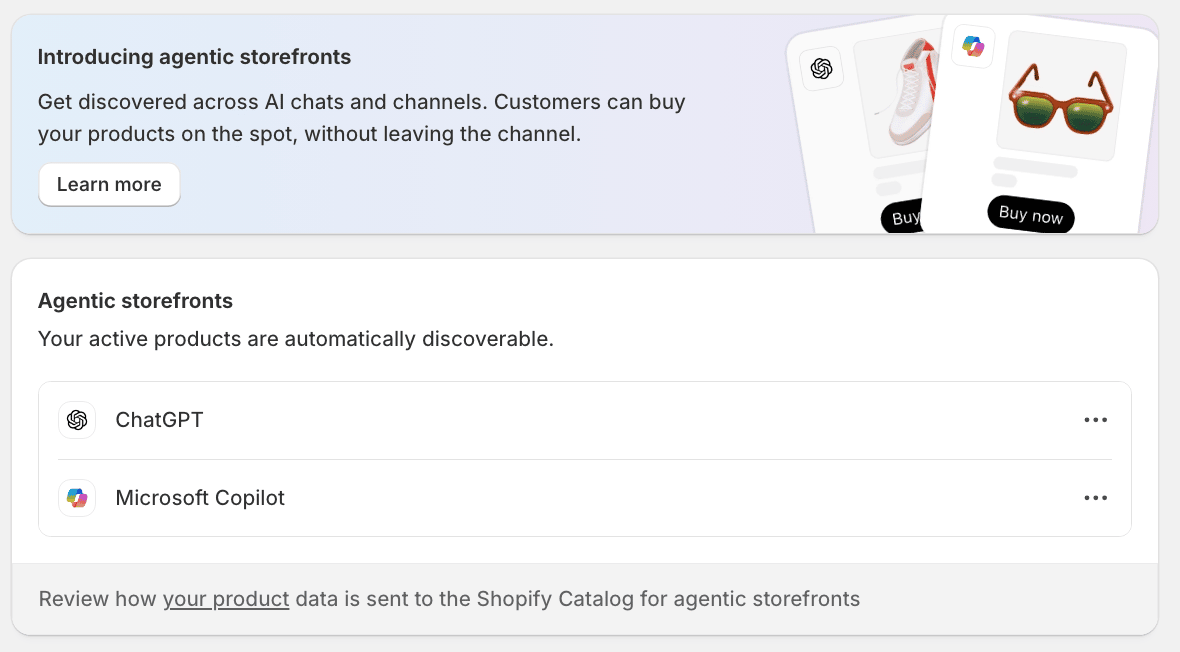This screenshot has height=652, width=1180.
Task: Click the Microsoft Copilot logo in list
Action: pos(77,498)
